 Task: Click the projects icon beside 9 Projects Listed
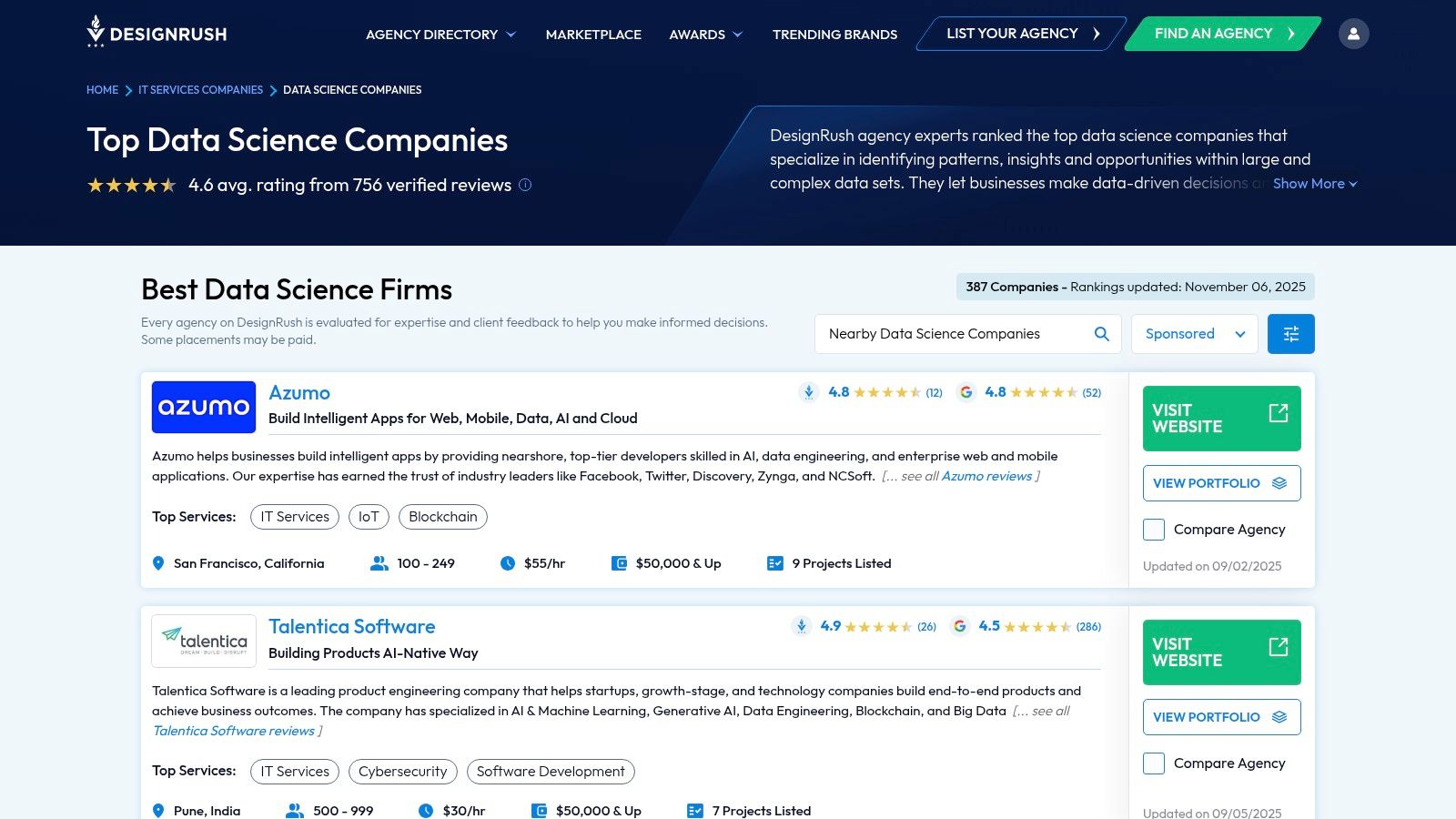775,563
